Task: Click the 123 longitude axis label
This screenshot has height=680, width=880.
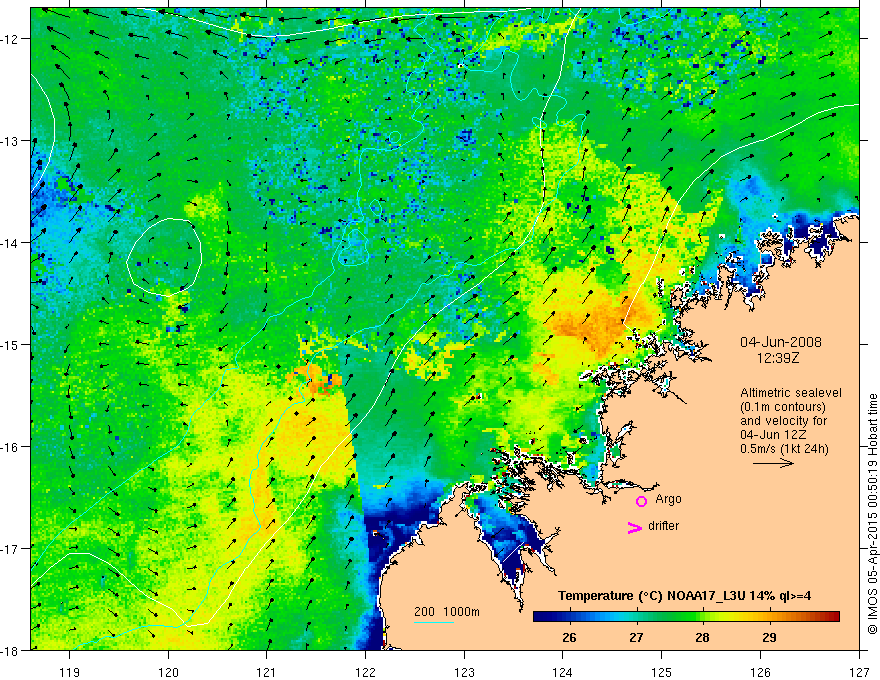Action: [464, 672]
